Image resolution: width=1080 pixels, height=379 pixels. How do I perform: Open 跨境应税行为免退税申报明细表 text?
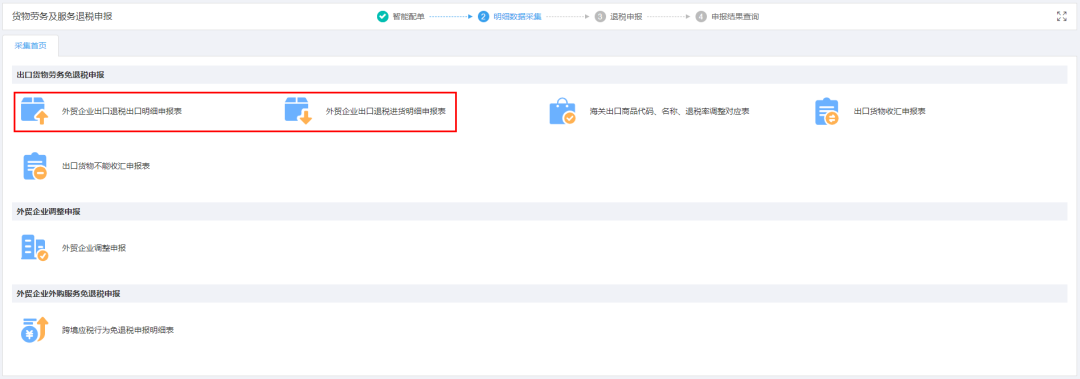118,330
